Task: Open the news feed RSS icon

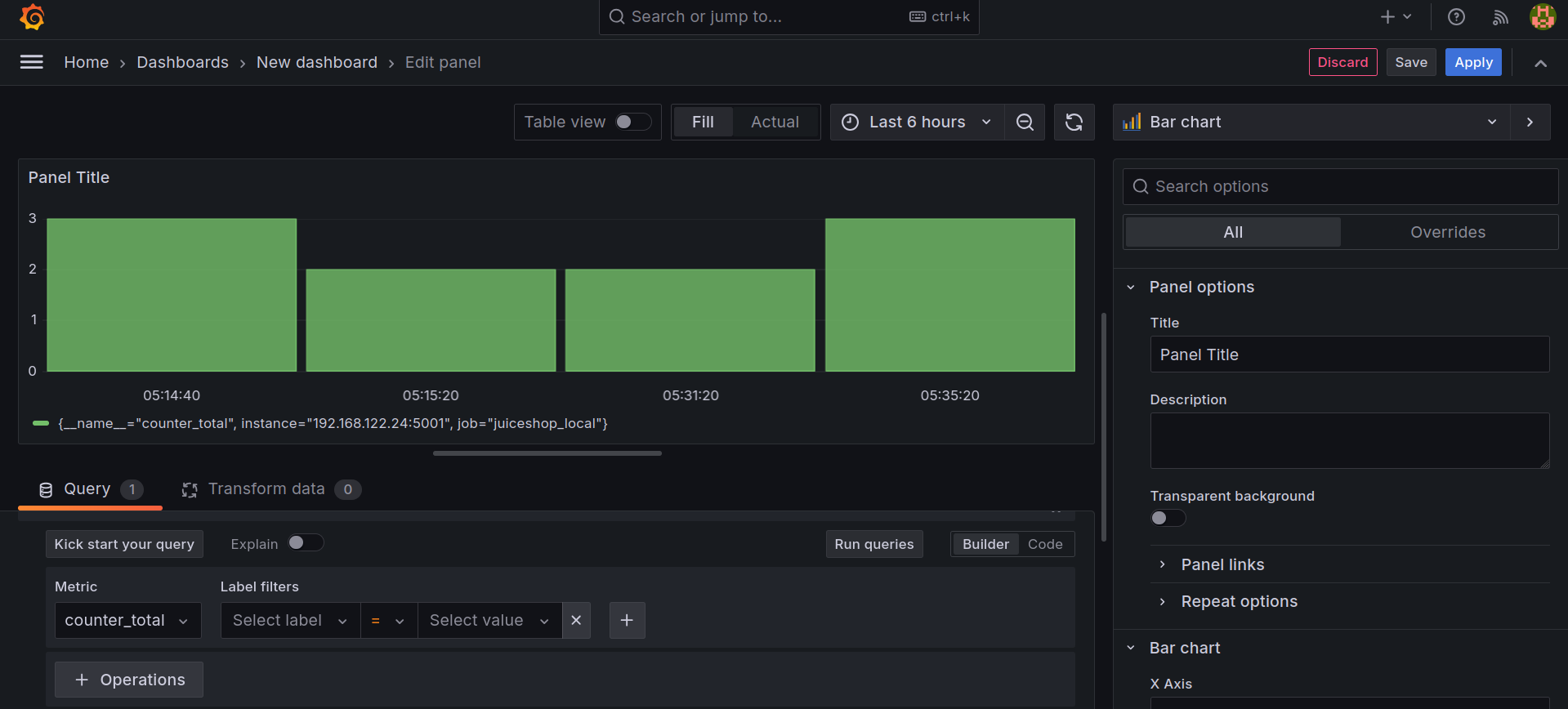Action: (1500, 16)
